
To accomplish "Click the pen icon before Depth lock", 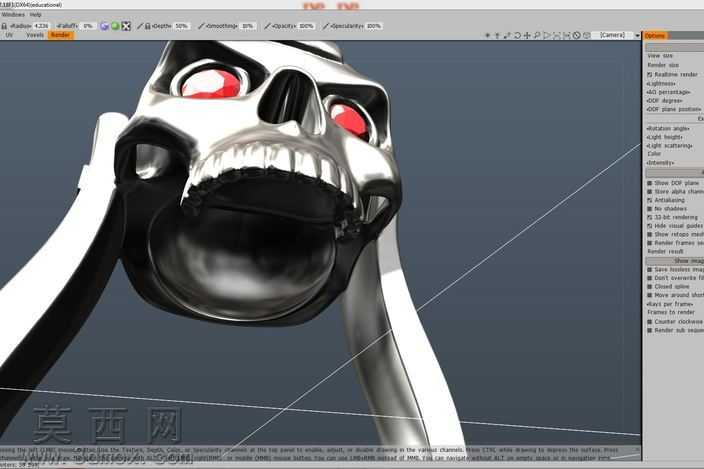I will pos(140,26).
